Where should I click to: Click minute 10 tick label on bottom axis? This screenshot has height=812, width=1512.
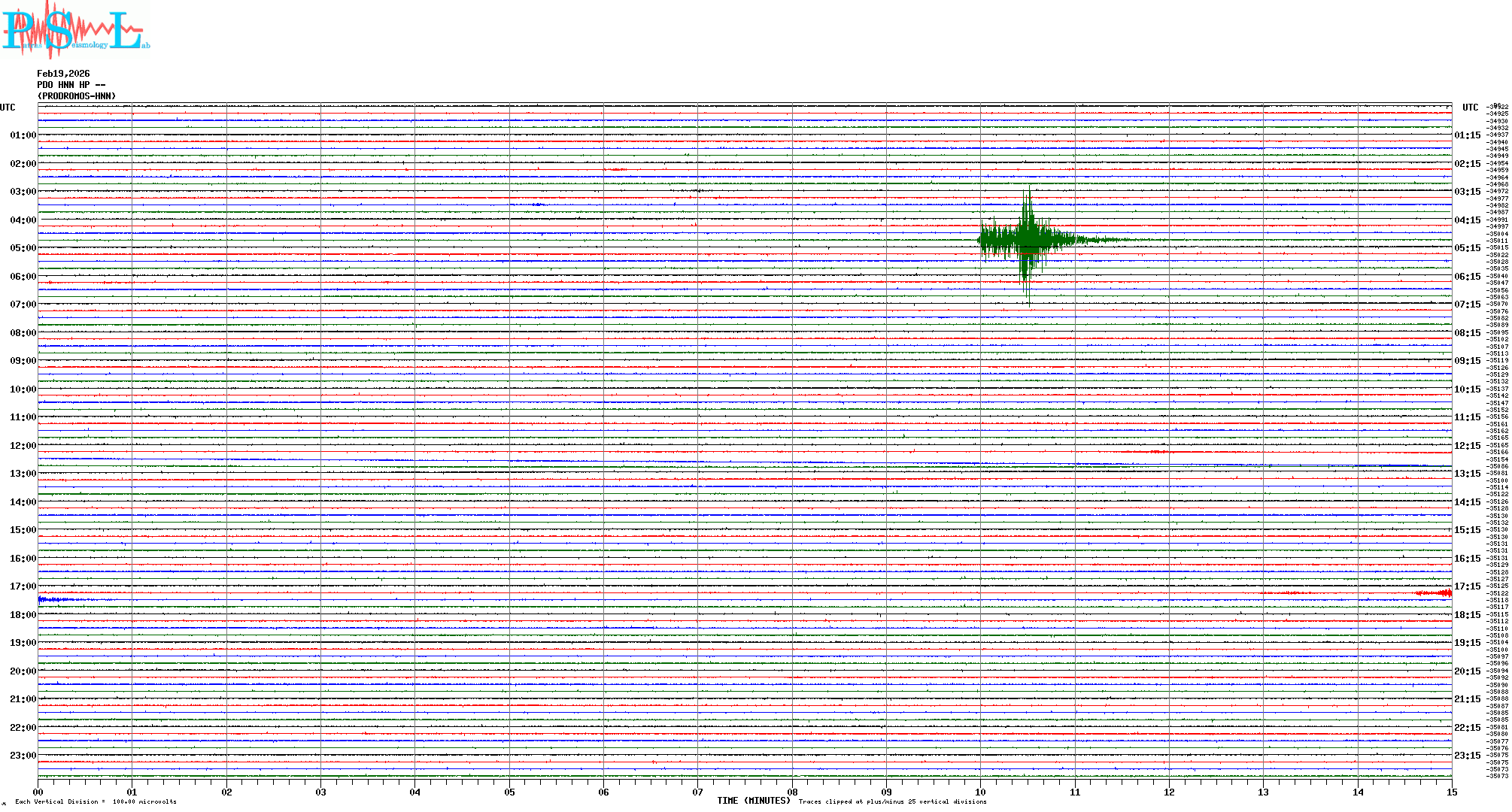click(x=980, y=792)
